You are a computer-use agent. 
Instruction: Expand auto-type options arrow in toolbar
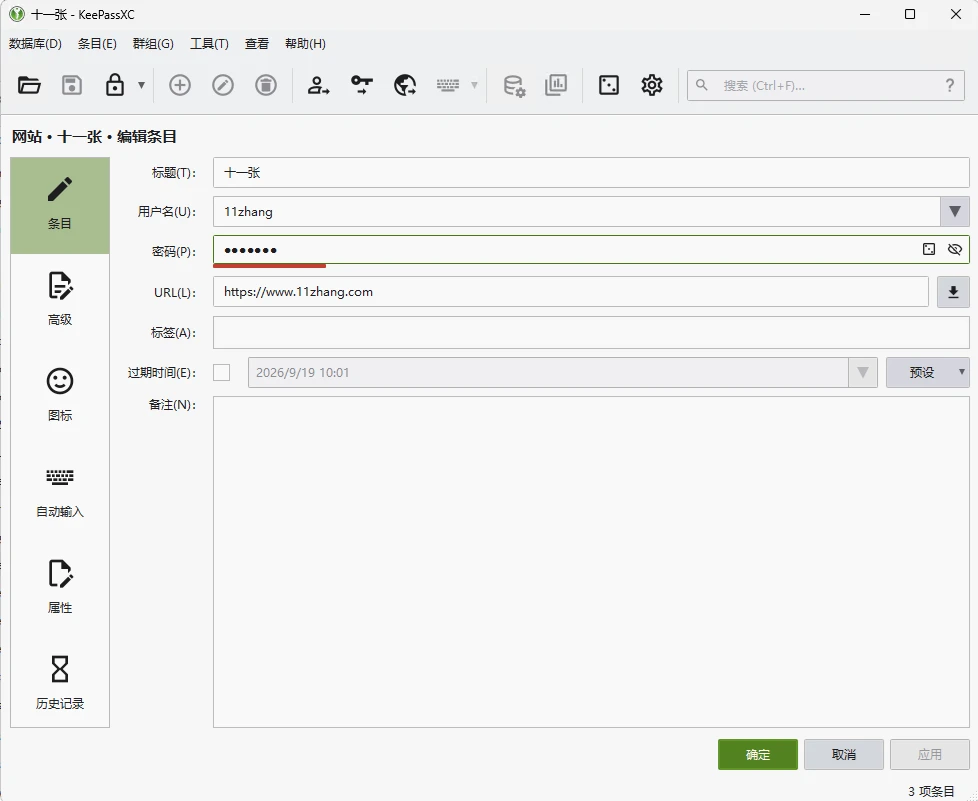(x=474, y=85)
